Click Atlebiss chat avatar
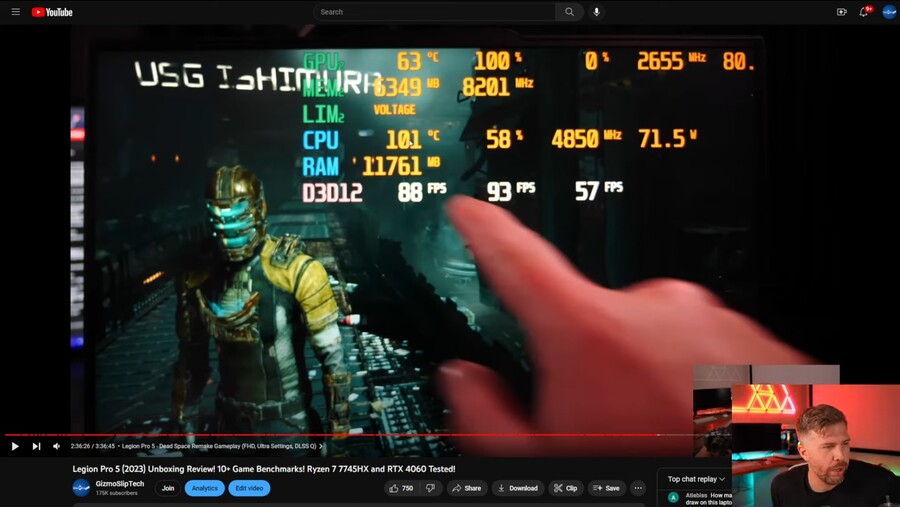900x507 pixels. (x=673, y=497)
